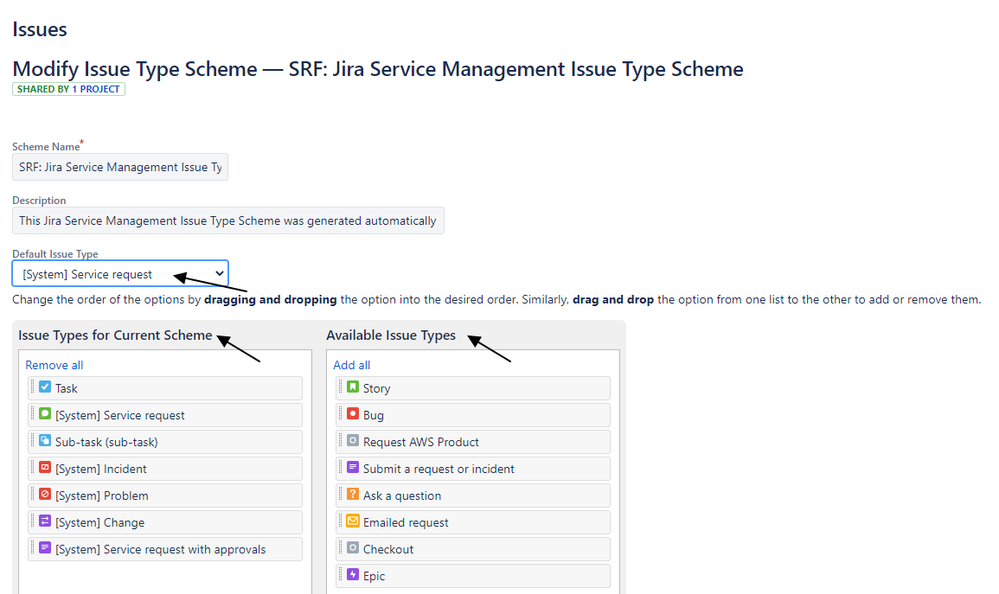Select the Task issue type label
999x594 pixels.
66,389
